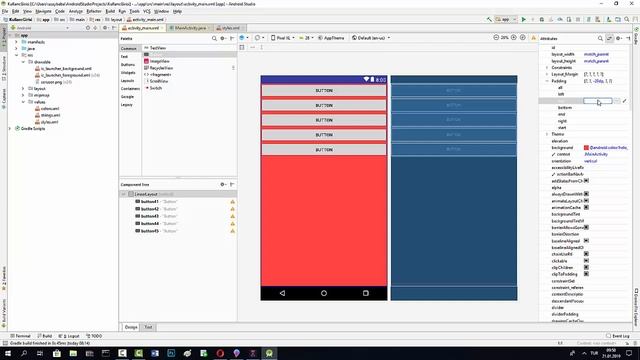Viewport: 640px width, 360px height.
Task: Toggle animateLayoutChanges checkbox
Action: (x=587, y=201)
